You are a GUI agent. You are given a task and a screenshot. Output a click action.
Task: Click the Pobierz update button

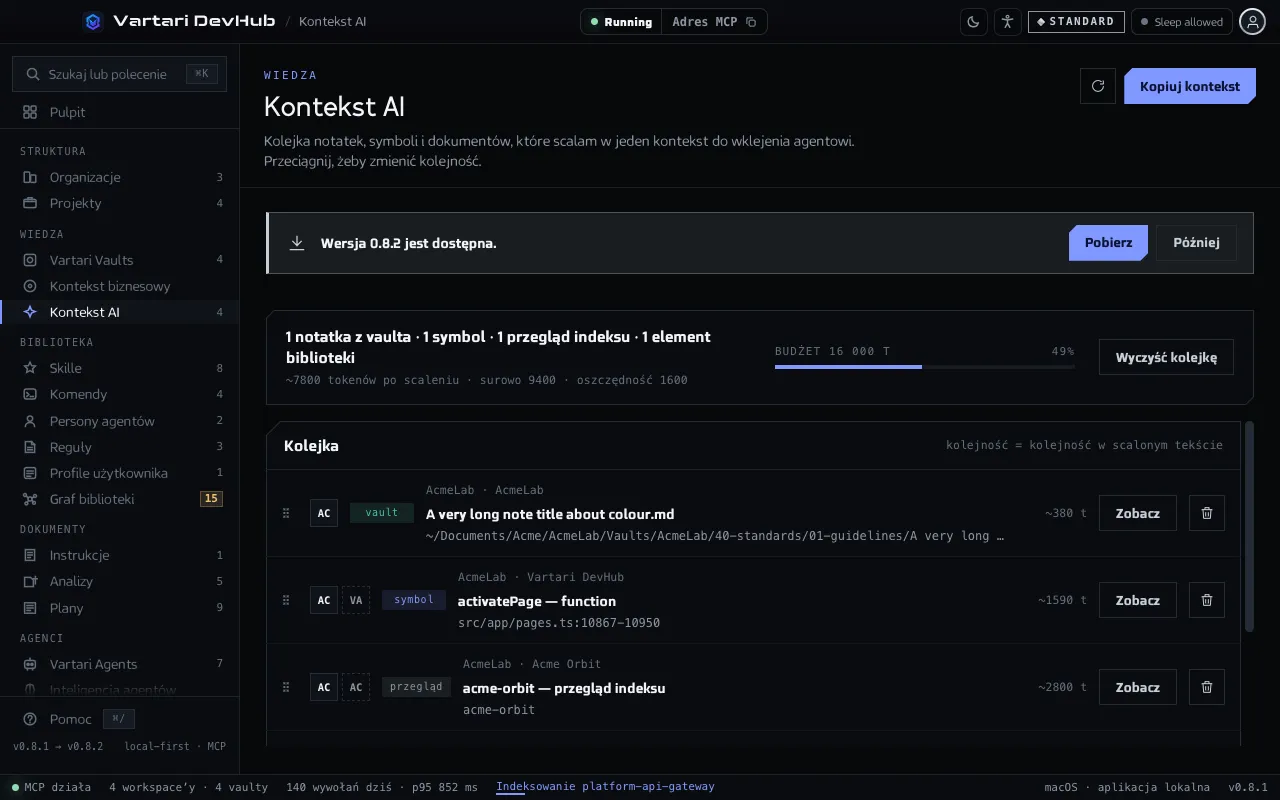point(1108,243)
